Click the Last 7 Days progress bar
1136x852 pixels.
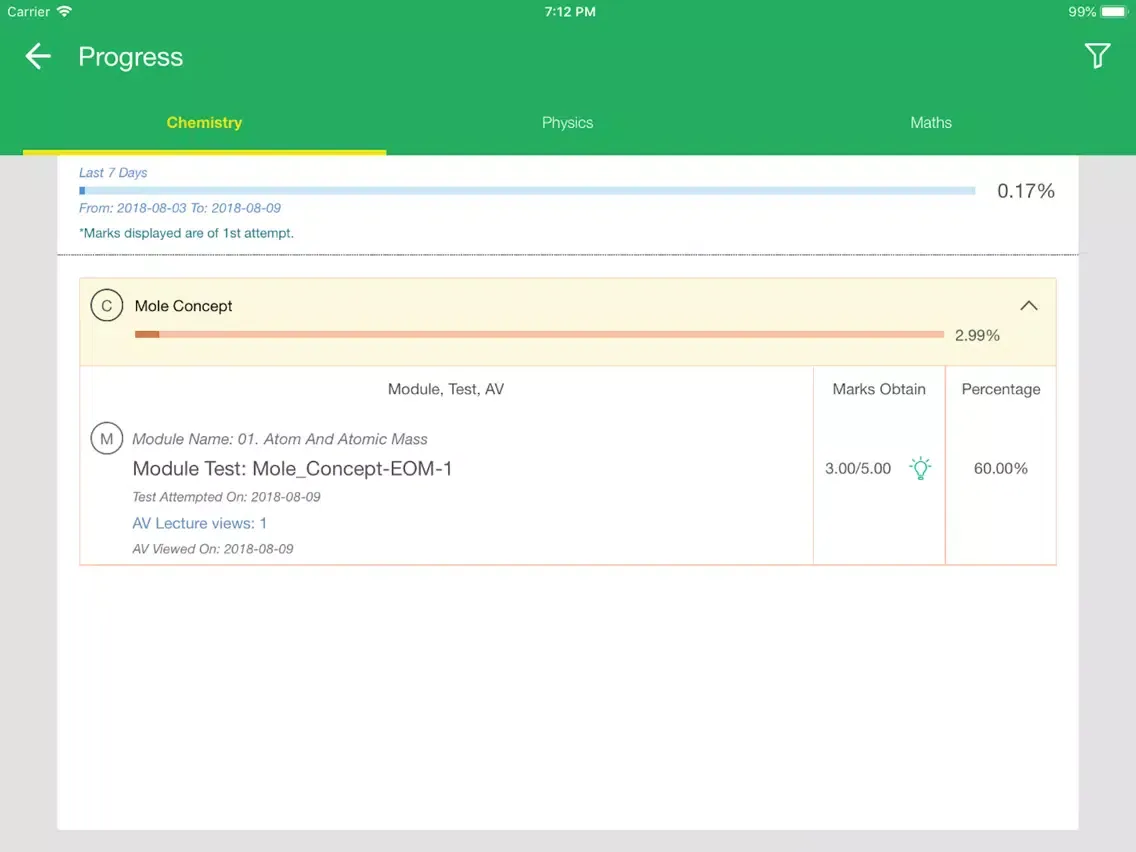coord(527,190)
